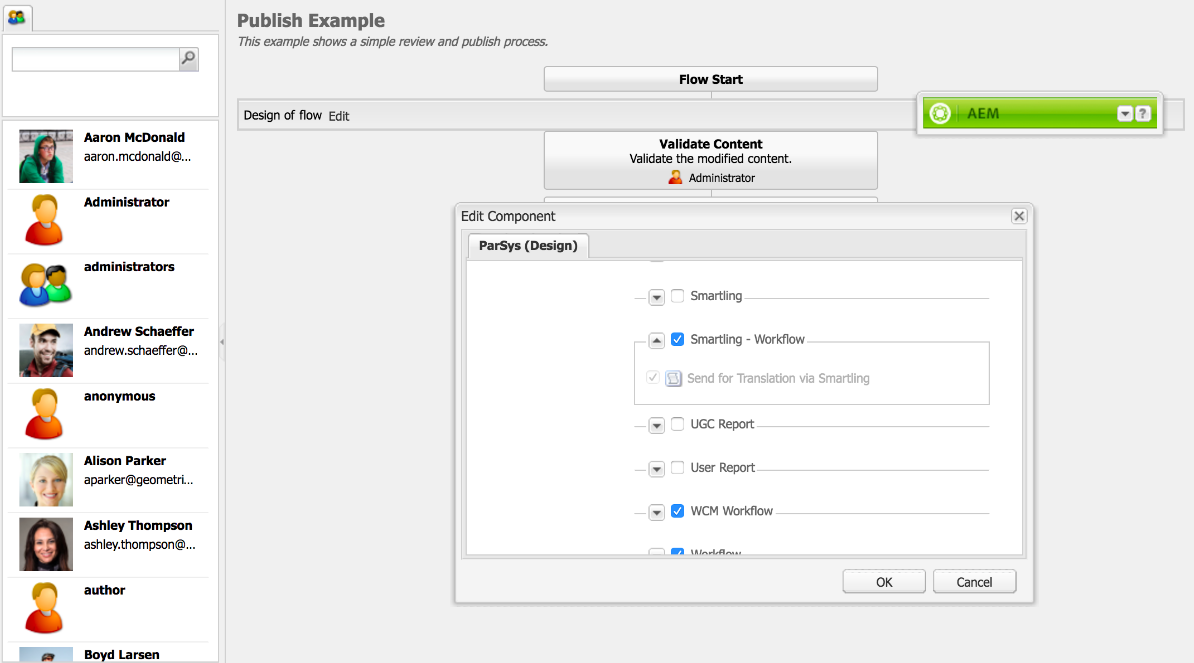This screenshot has width=1194, height=663.
Task: Enable the UGC Report checkbox
Action: pos(678,424)
